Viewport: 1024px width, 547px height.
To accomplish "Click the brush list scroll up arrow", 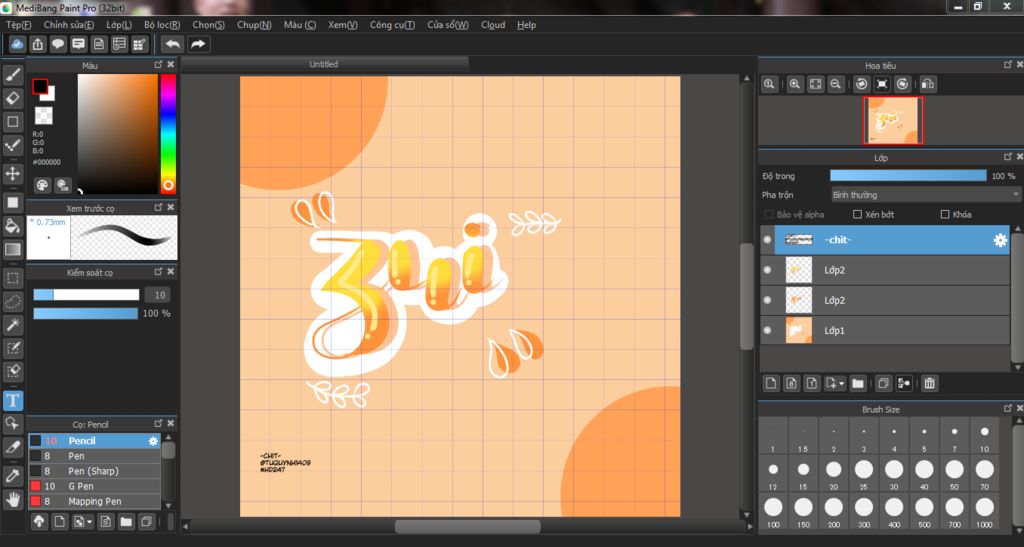I will click(x=168, y=437).
